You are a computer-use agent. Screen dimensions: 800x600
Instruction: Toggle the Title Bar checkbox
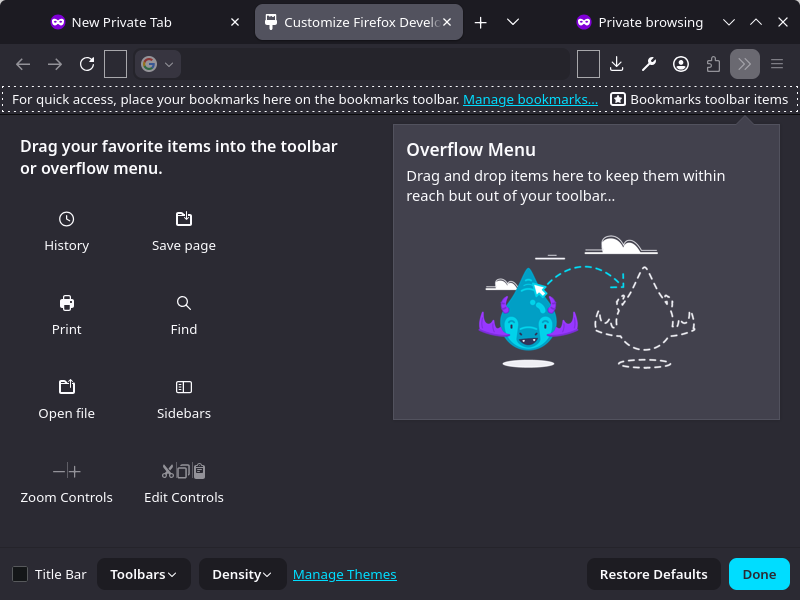(19, 574)
